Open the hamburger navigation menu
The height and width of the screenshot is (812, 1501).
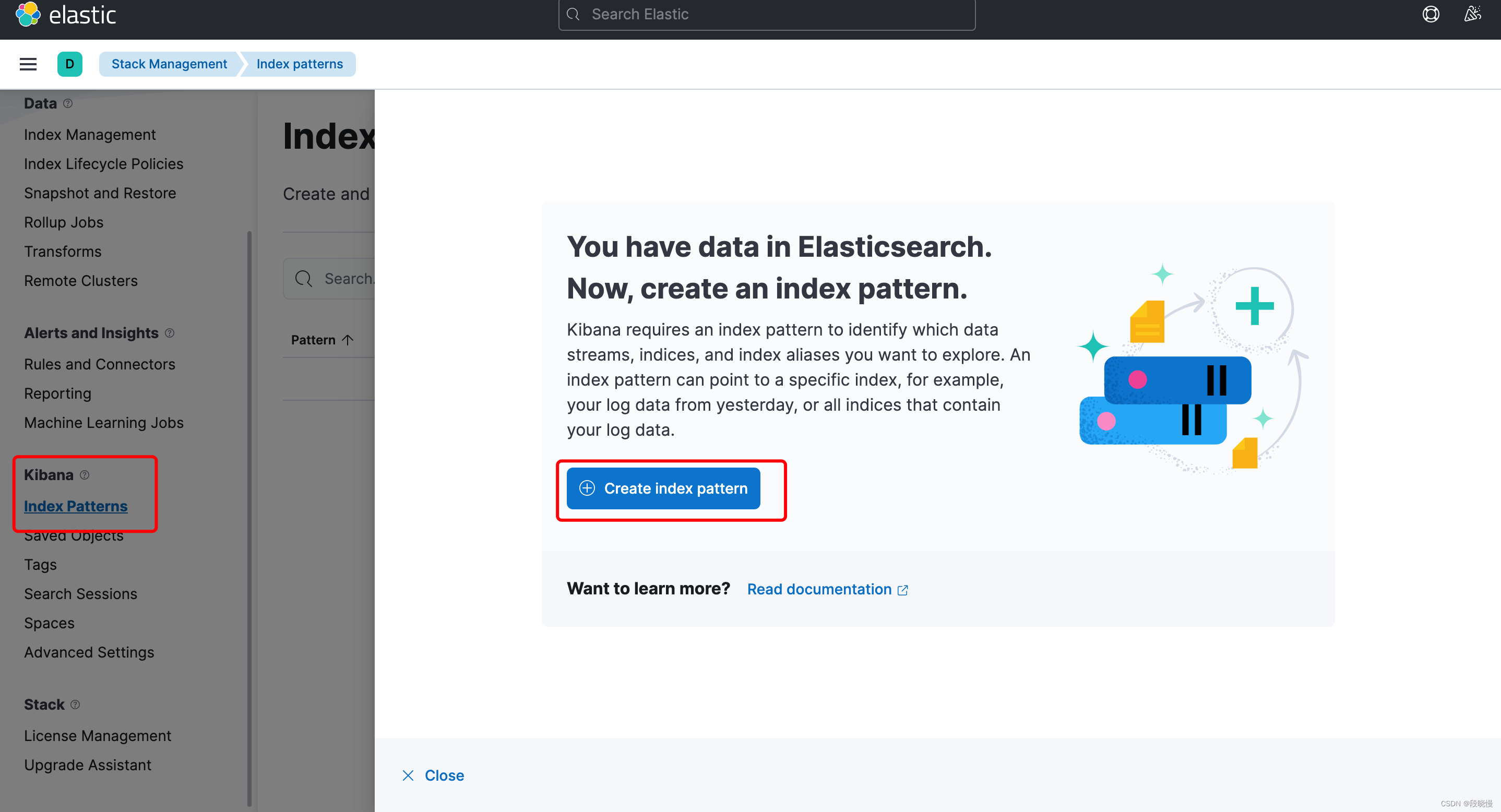click(x=28, y=64)
